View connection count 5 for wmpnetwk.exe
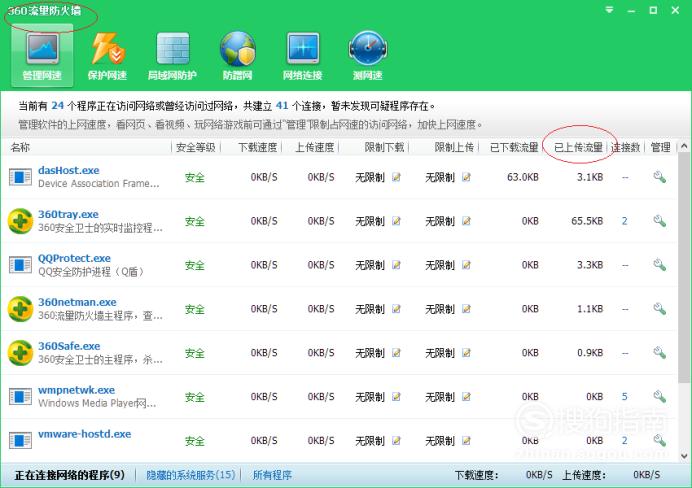Viewport: 692px width, 488px height. point(624,397)
